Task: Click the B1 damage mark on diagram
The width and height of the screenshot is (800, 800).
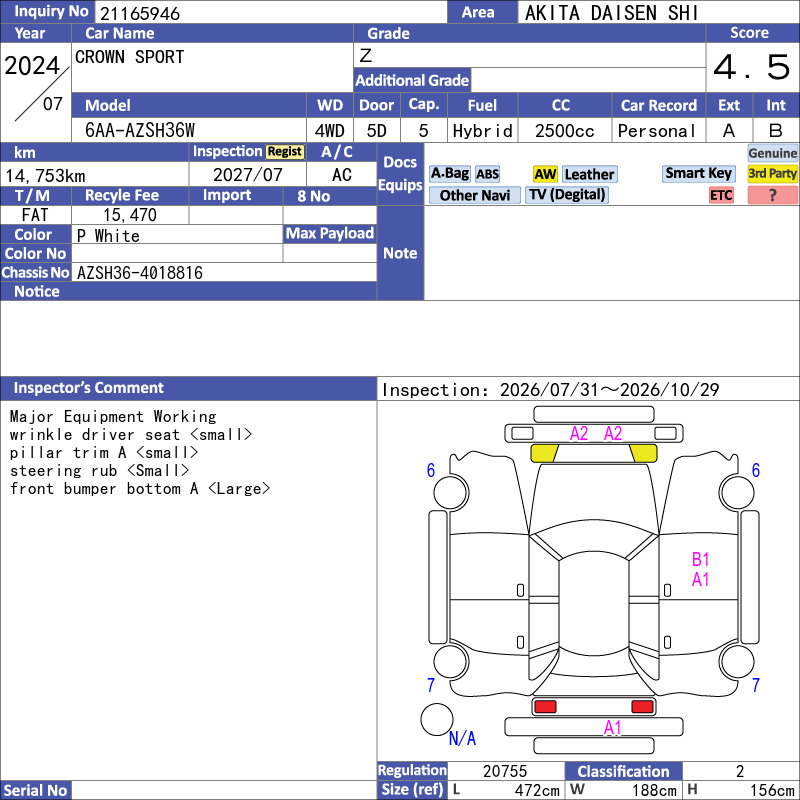Action: [x=701, y=560]
